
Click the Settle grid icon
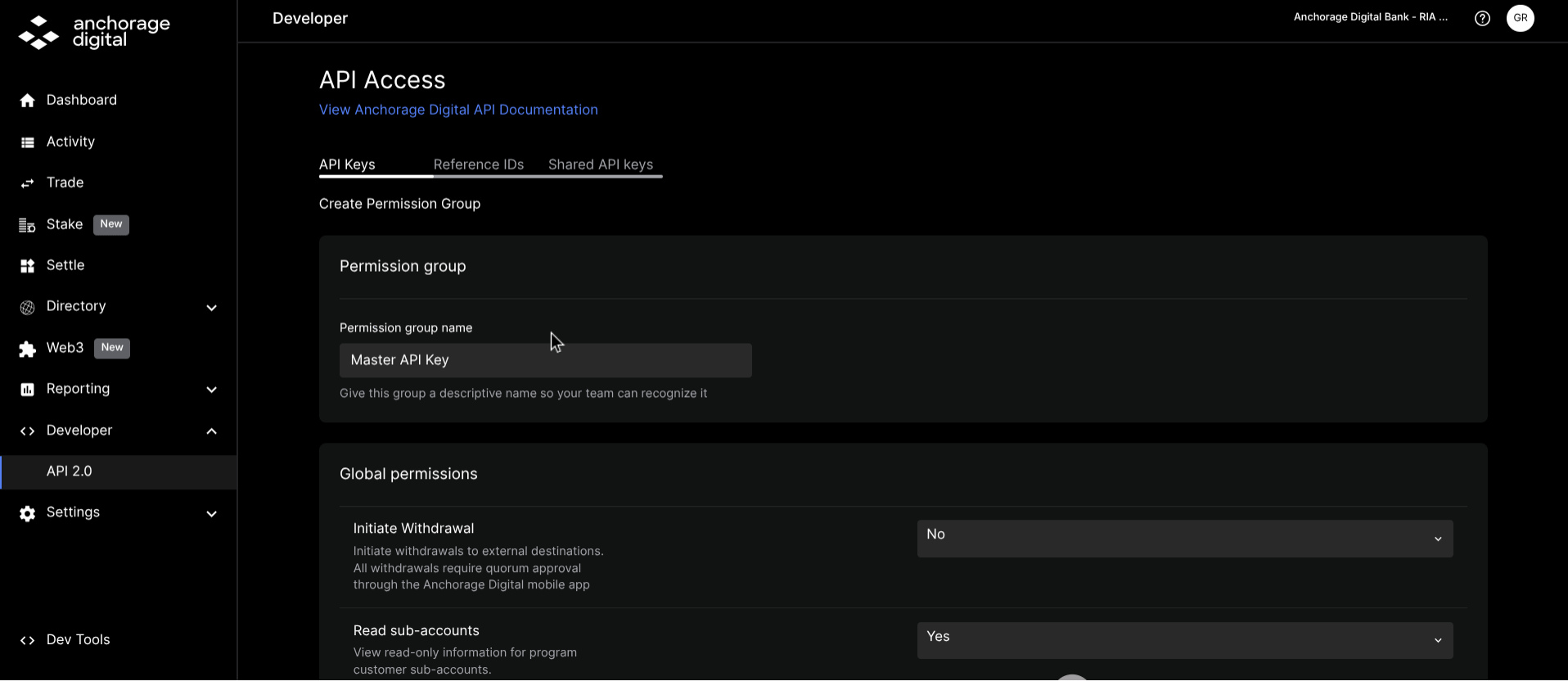click(x=27, y=265)
